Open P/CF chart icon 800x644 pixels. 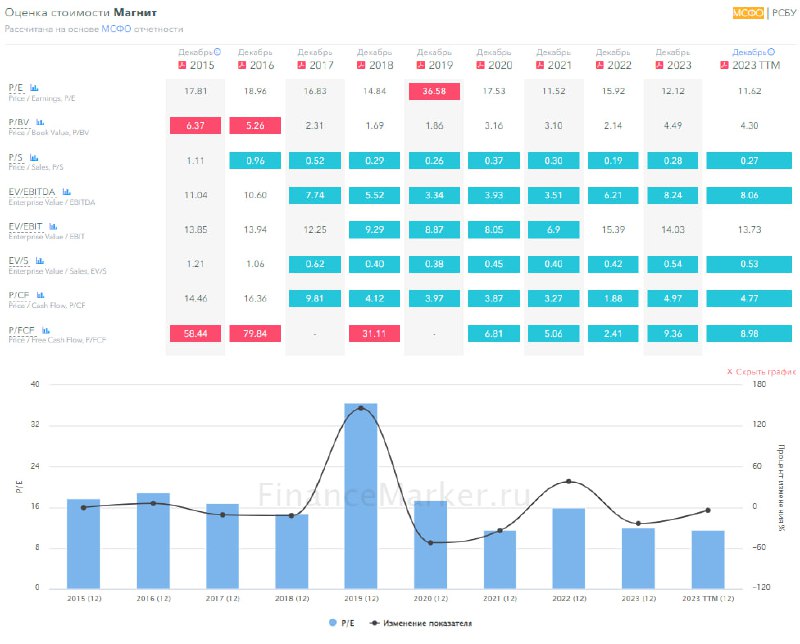pyautogui.click(x=40, y=295)
